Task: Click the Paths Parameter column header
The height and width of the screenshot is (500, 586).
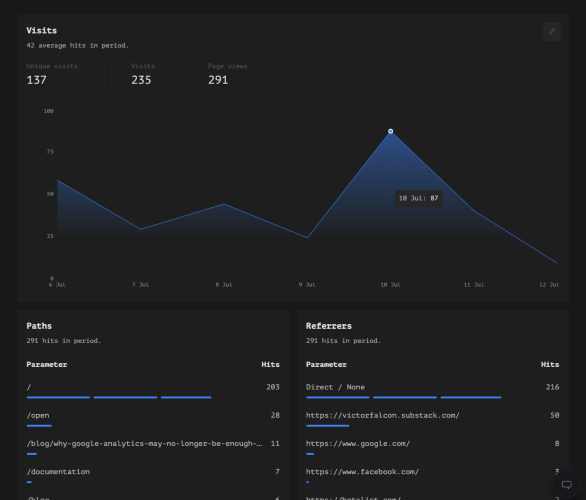Action: 47,365
